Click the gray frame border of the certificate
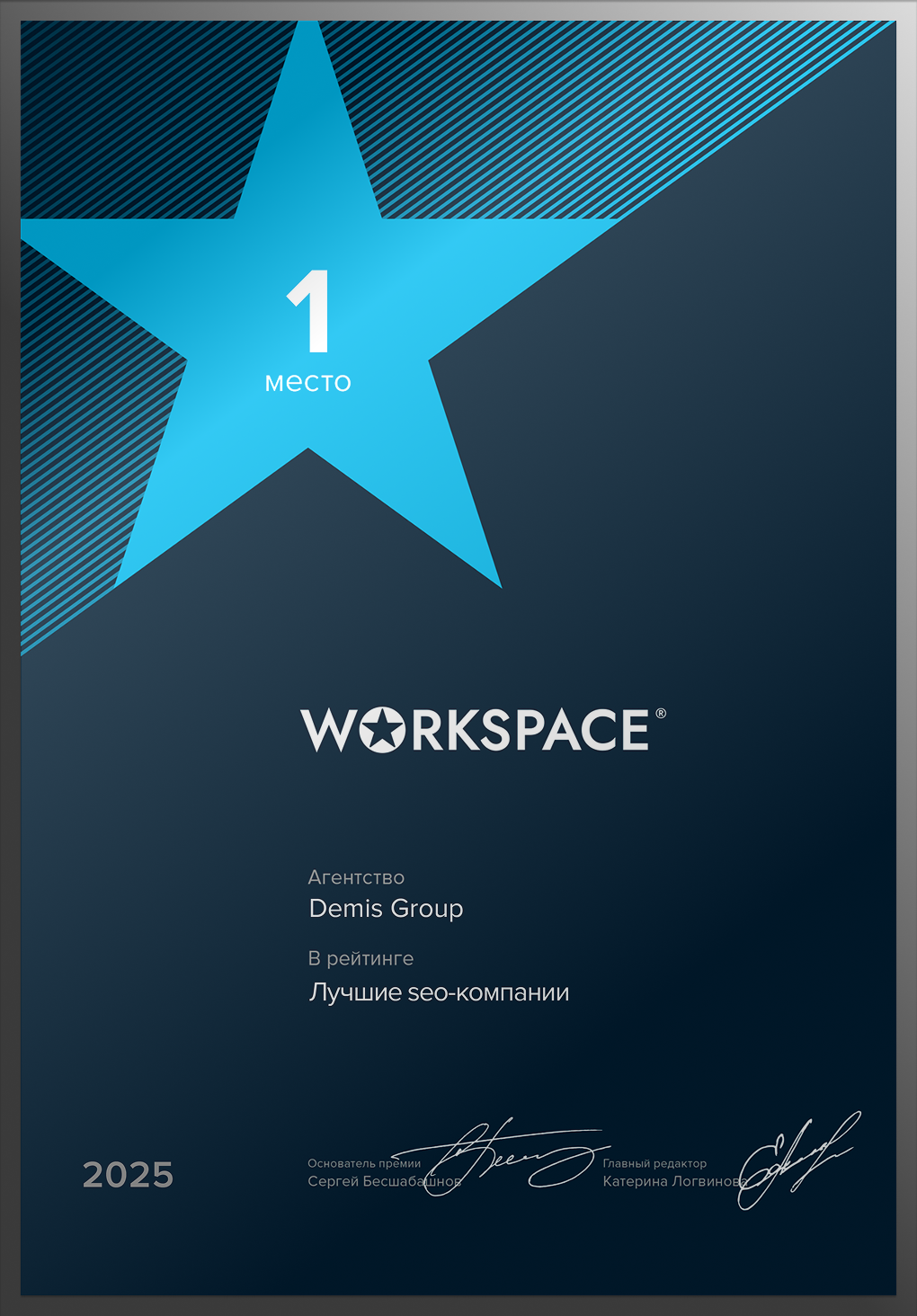The height and width of the screenshot is (1316, 917). click(9, 658)
